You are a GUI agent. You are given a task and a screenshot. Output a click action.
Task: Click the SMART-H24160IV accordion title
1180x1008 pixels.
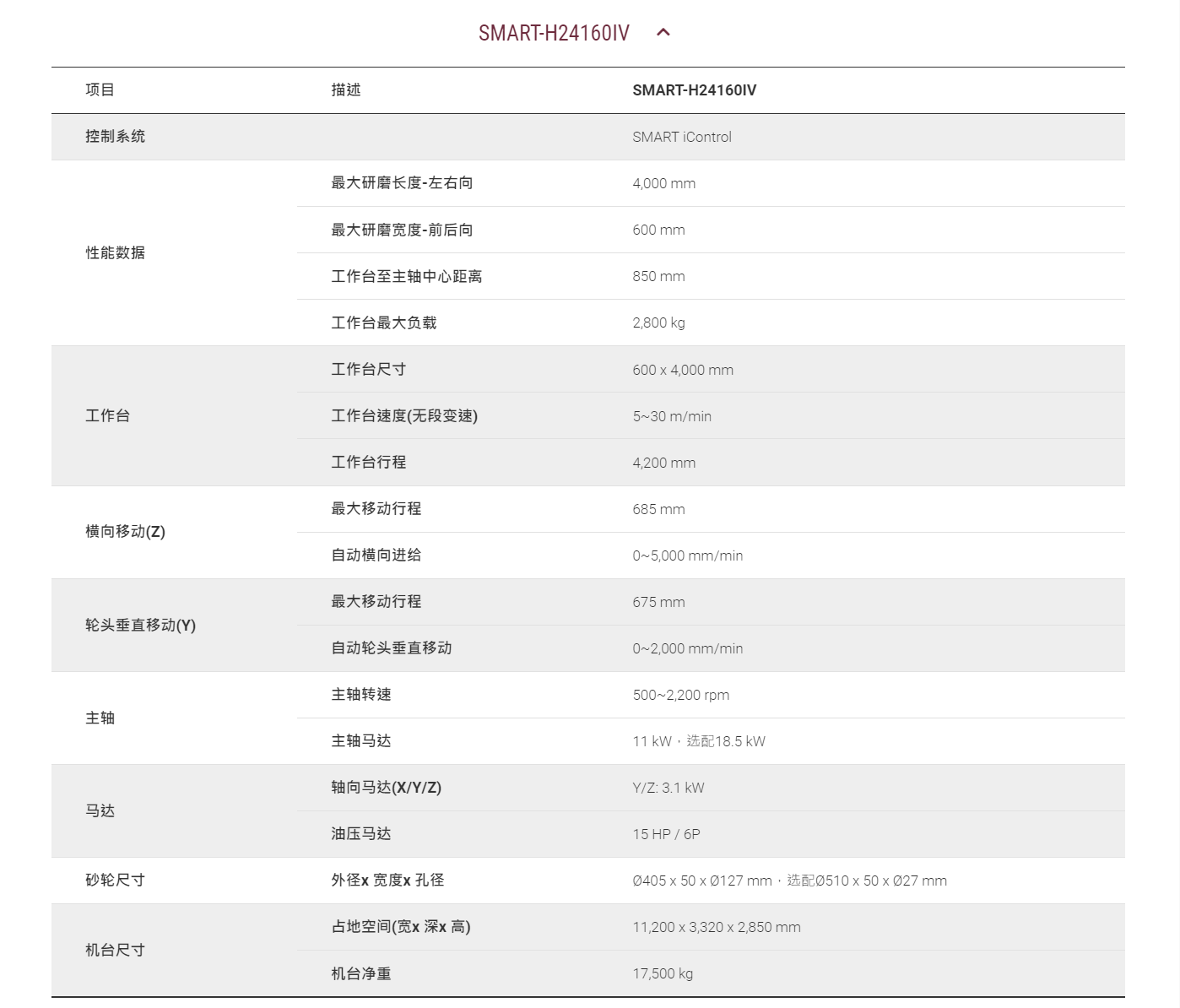(554, 33)
